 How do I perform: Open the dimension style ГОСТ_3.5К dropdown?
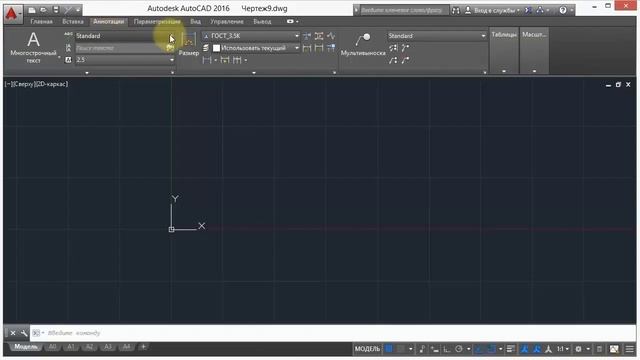click(x=251, y=36)
